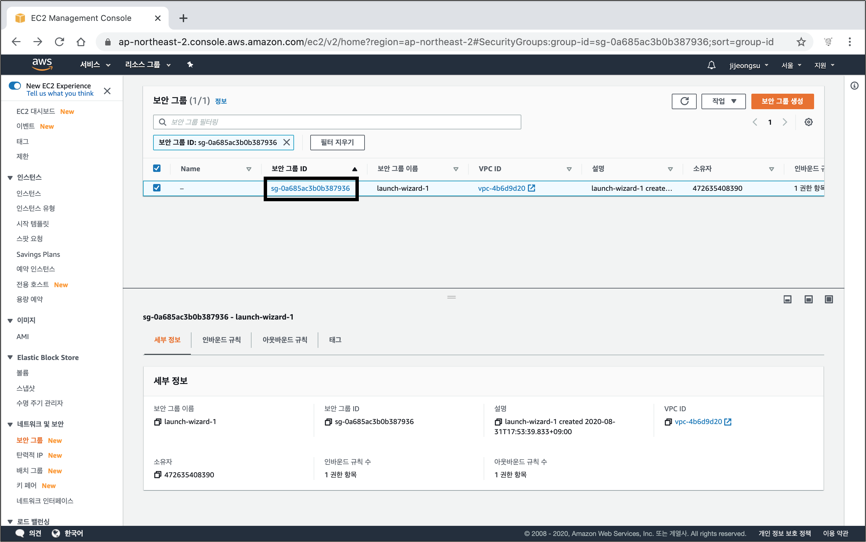Switch to the 아웃바운드 규칙 tab
This screenshot has height=542, width=866.
click(x=285, y=340)
